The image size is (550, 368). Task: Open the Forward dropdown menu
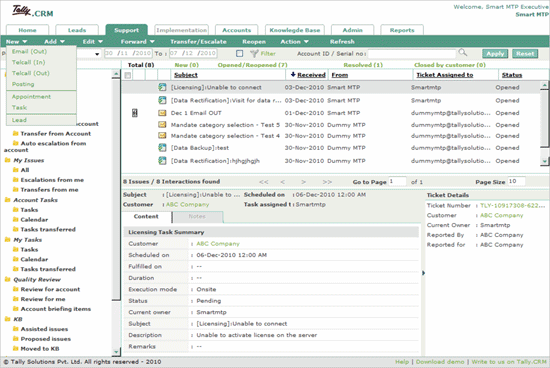138,41
